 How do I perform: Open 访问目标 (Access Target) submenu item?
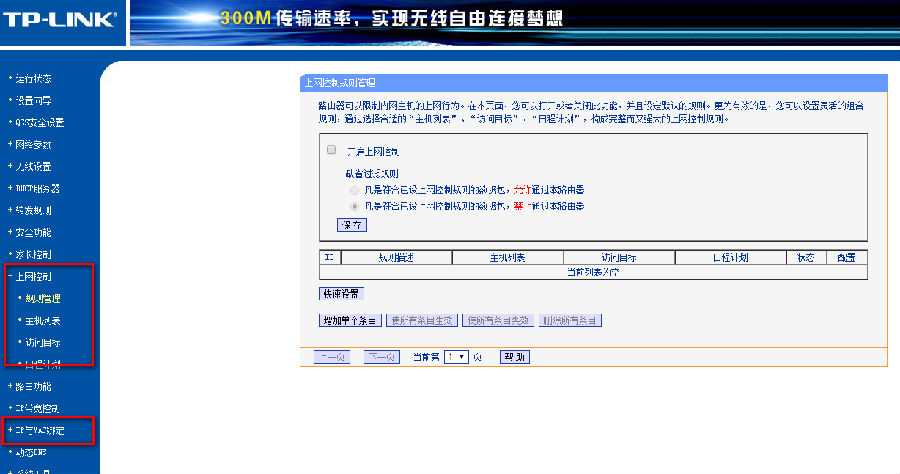[x=42, y=343]
